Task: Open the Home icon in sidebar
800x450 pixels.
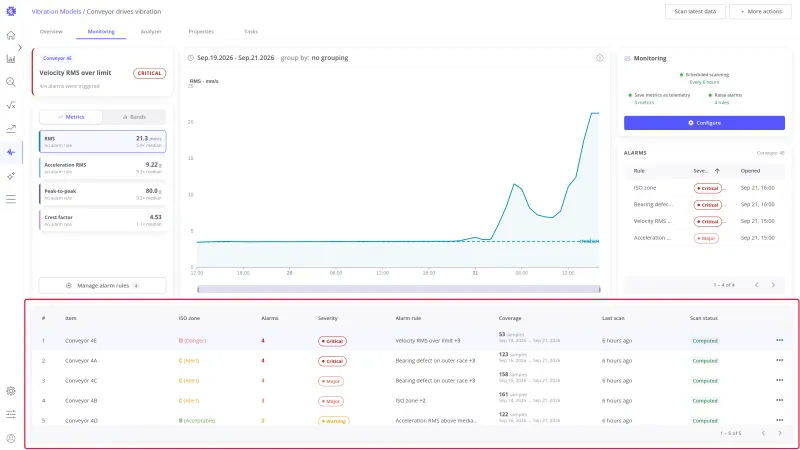Action: [x=11, y=35]
